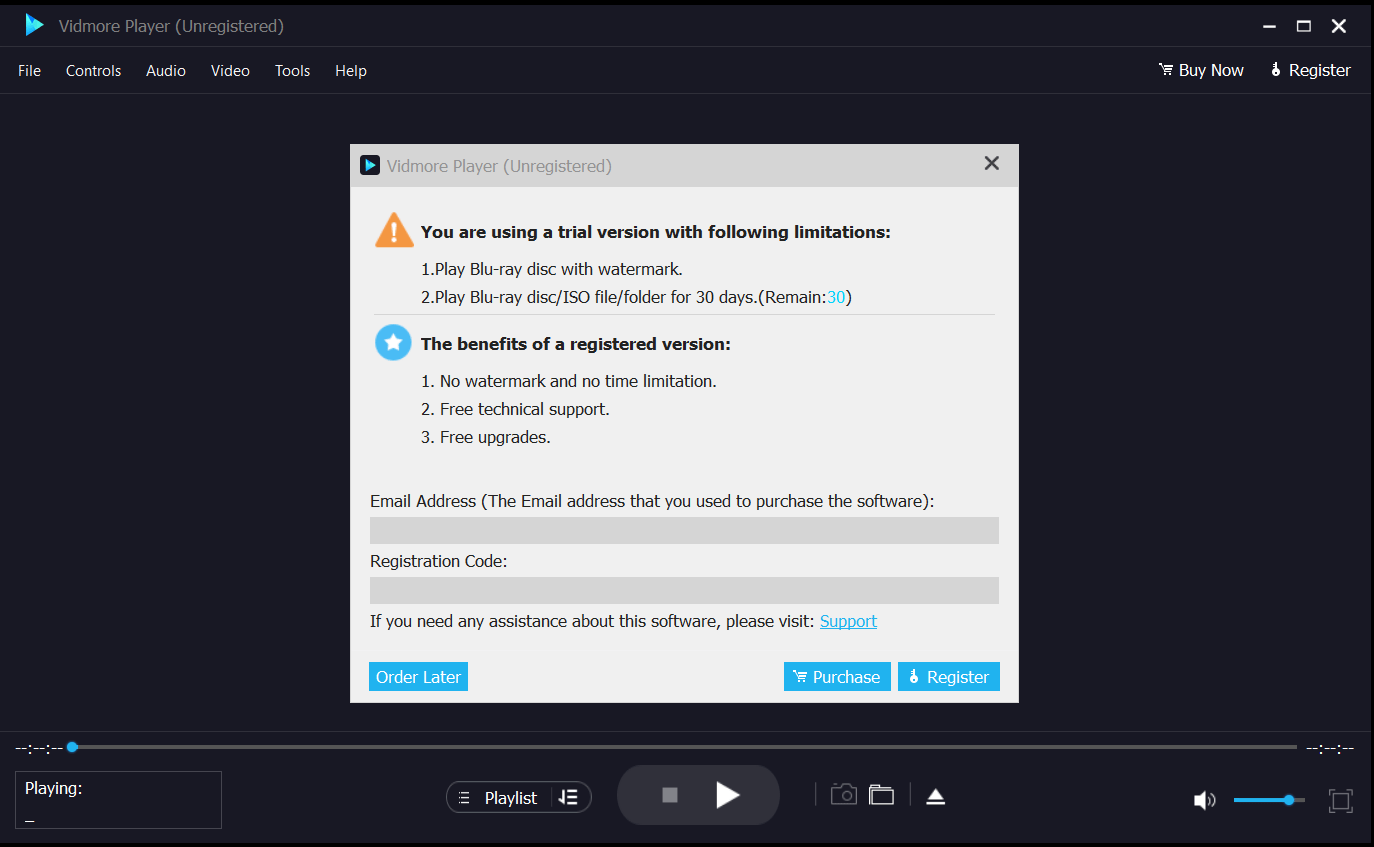Click the orange warning icon in dialog
The image size is (1374, 847).
click(394, 230)
